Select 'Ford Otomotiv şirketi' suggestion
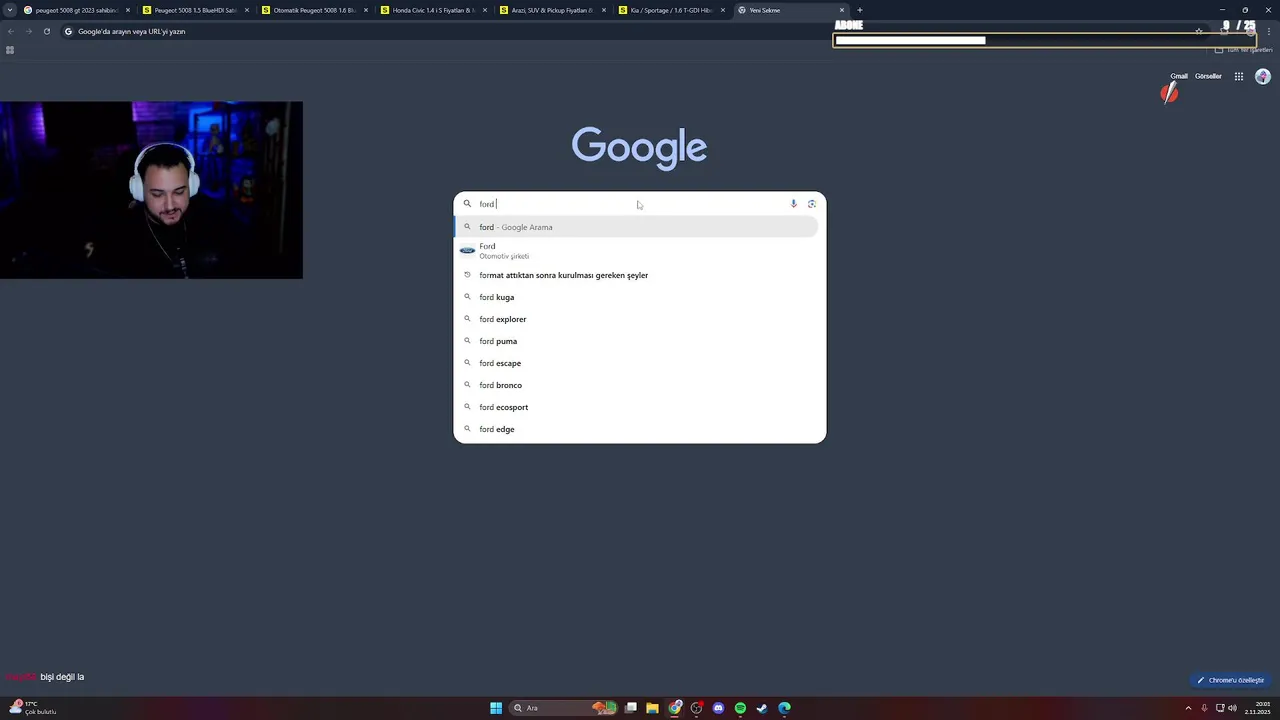1280x720 pixels. [x=637, y=251]
